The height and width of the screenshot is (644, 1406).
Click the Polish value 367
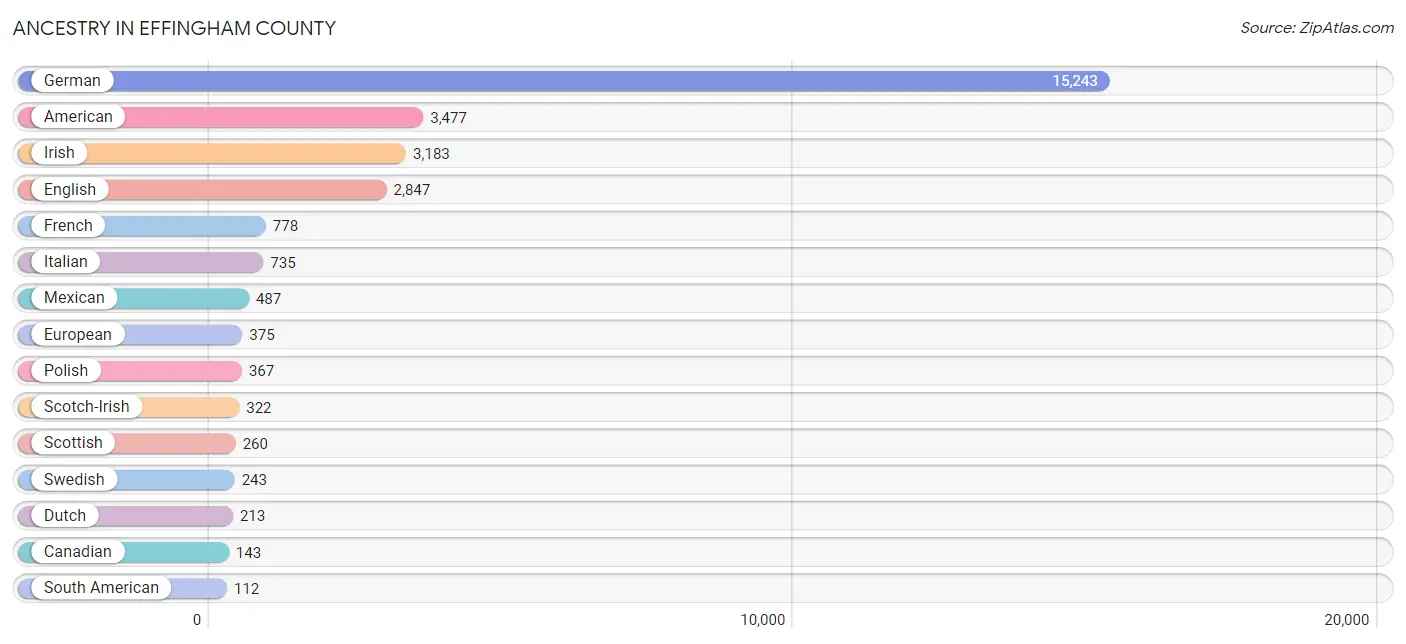(x=262, y=371)
